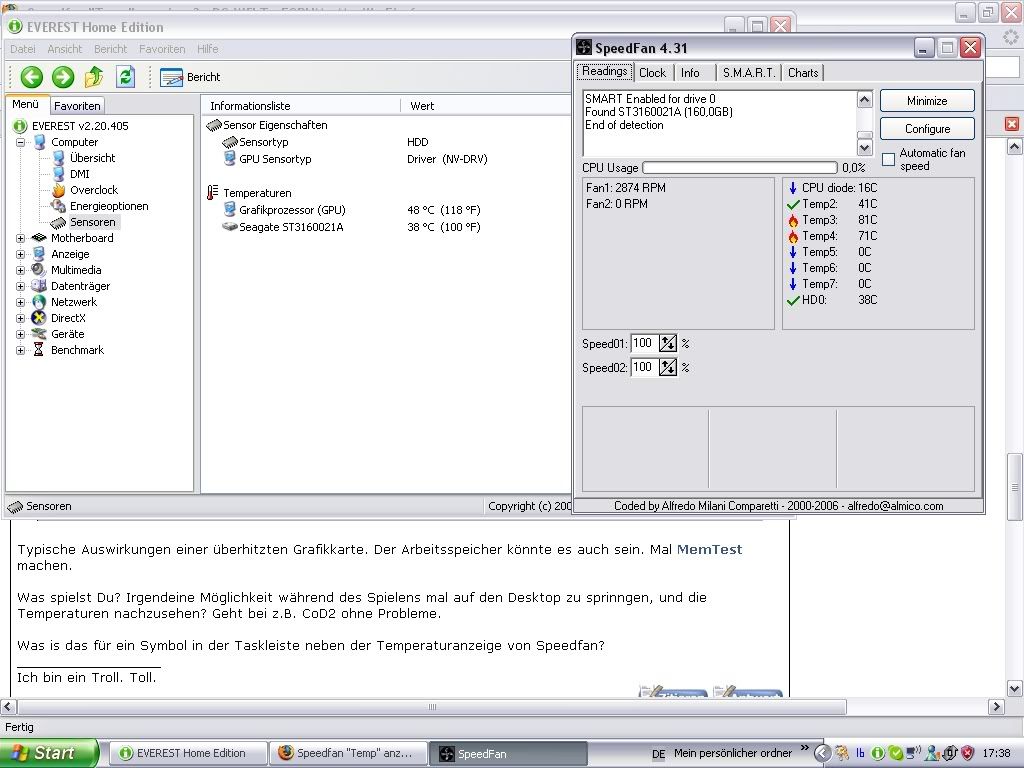The width and height of the screenshot is (1024, 768).
Task: Switch to the Charts tab in SpeedFan
Action: pos(803,73)
